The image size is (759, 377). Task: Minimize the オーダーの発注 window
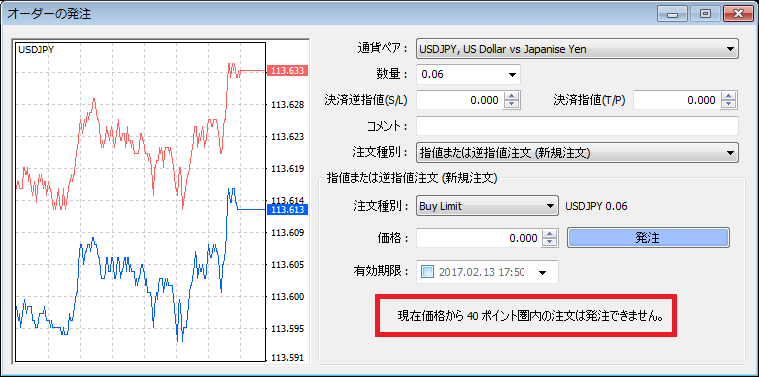point(672,14)
